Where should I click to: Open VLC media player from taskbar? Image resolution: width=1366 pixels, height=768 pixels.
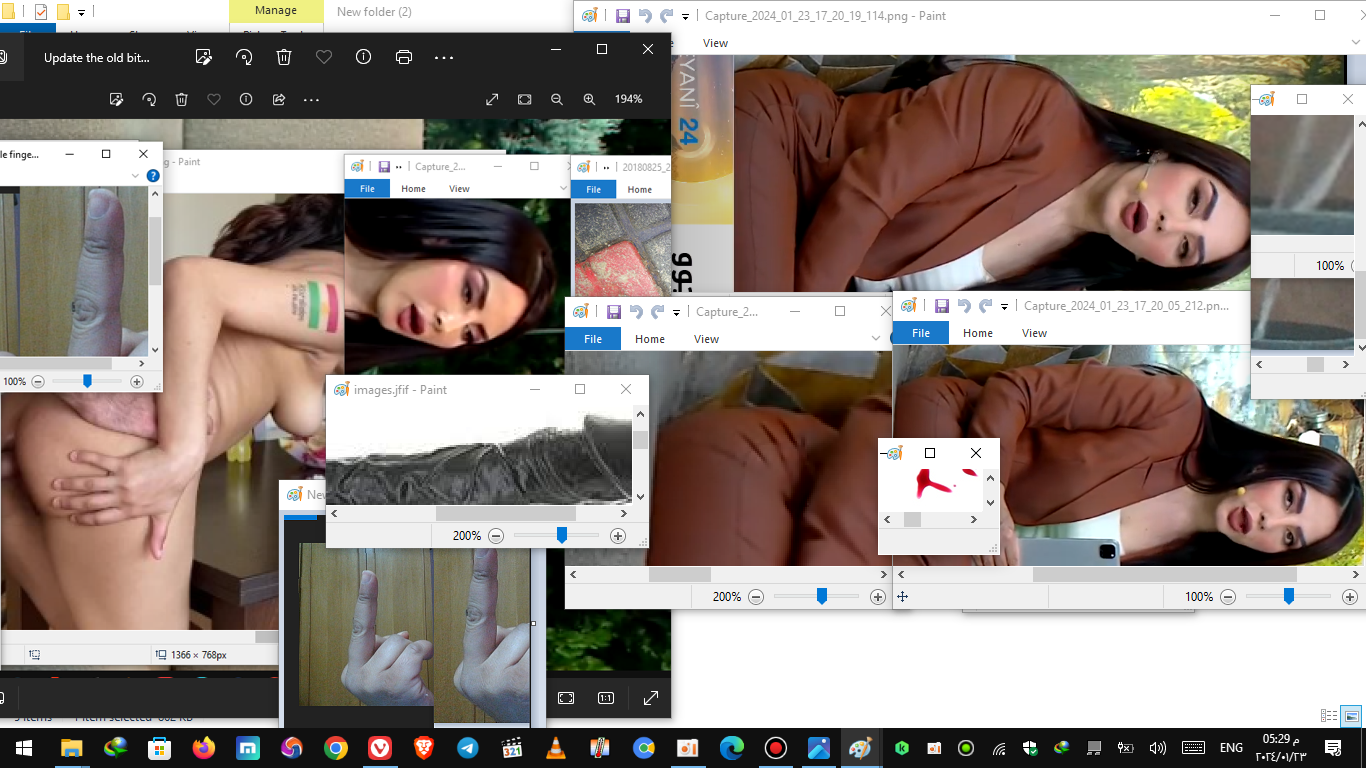tap(555, 748)
